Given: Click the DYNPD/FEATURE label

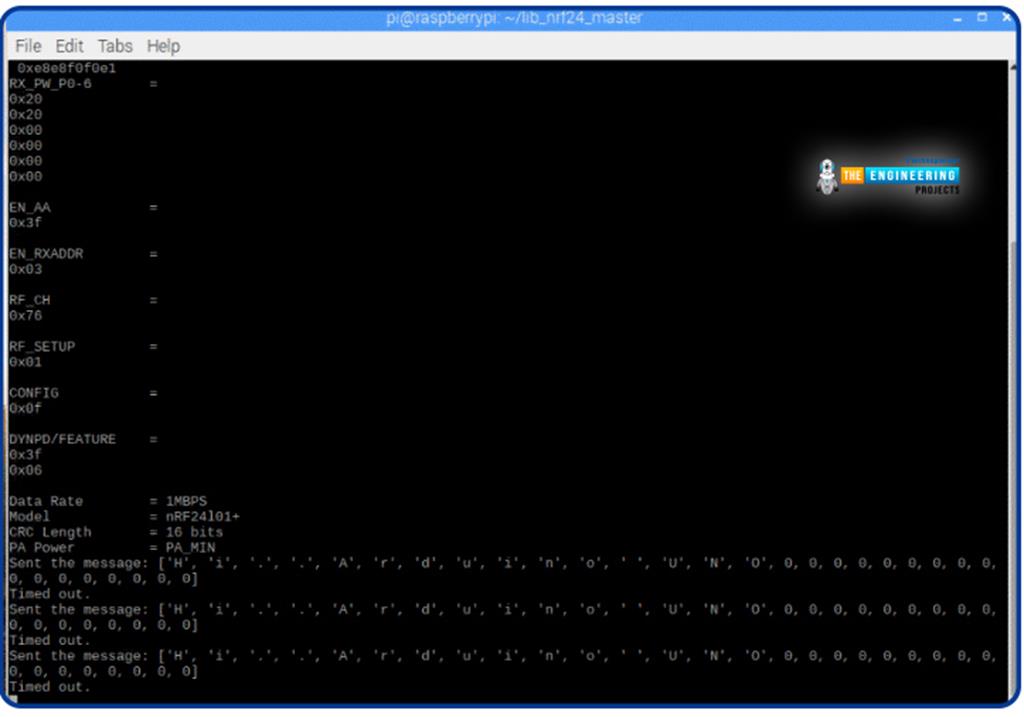Looking at the screenshot, I should point(62,439).
